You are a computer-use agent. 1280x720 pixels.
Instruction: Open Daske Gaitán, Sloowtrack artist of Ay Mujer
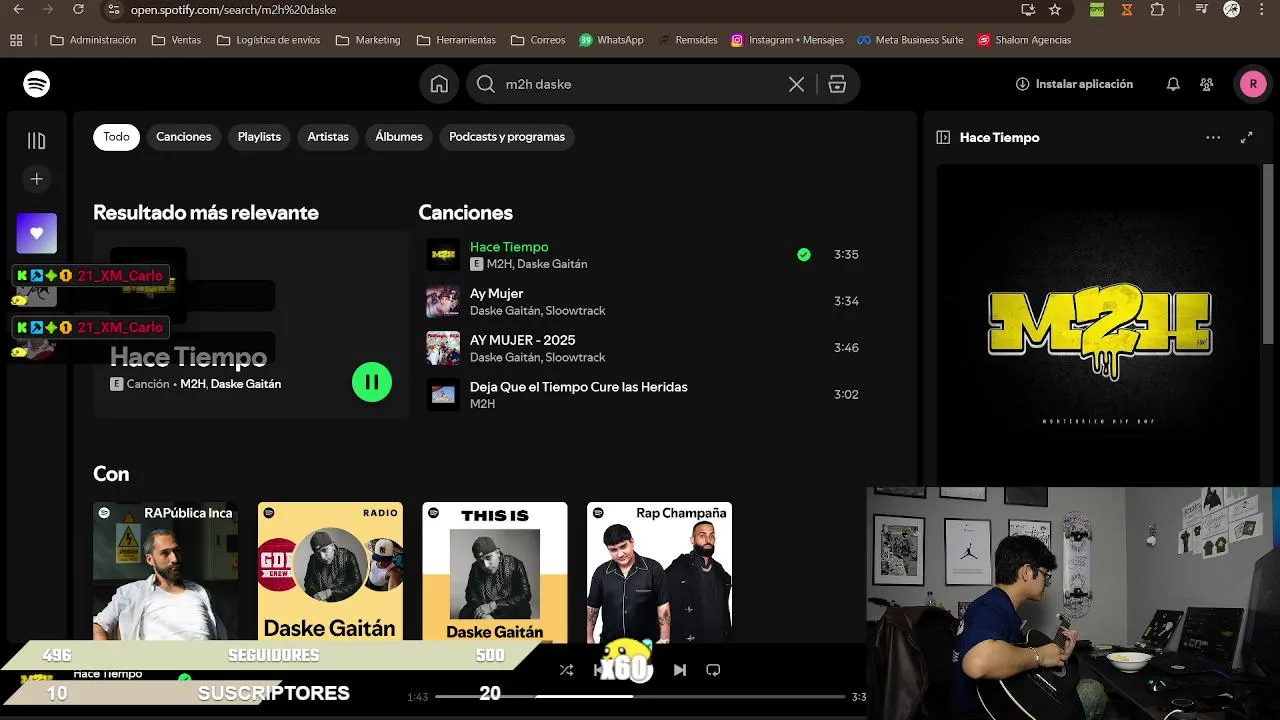coord(538,311)
